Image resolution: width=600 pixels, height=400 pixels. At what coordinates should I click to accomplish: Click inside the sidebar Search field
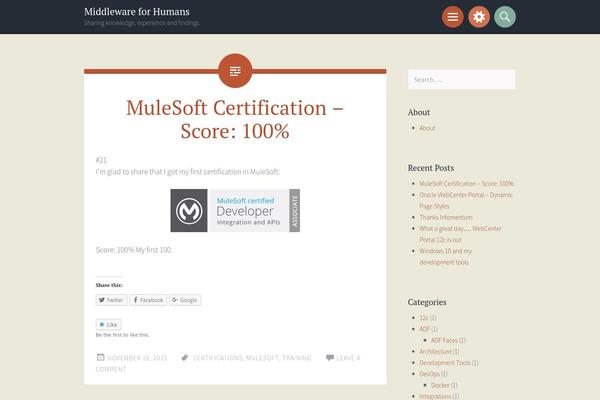point(461,79)
